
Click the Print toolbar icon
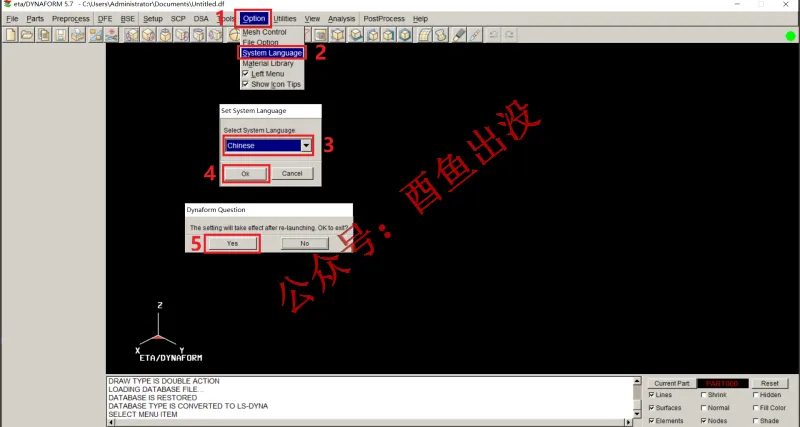tap(78, 35)
